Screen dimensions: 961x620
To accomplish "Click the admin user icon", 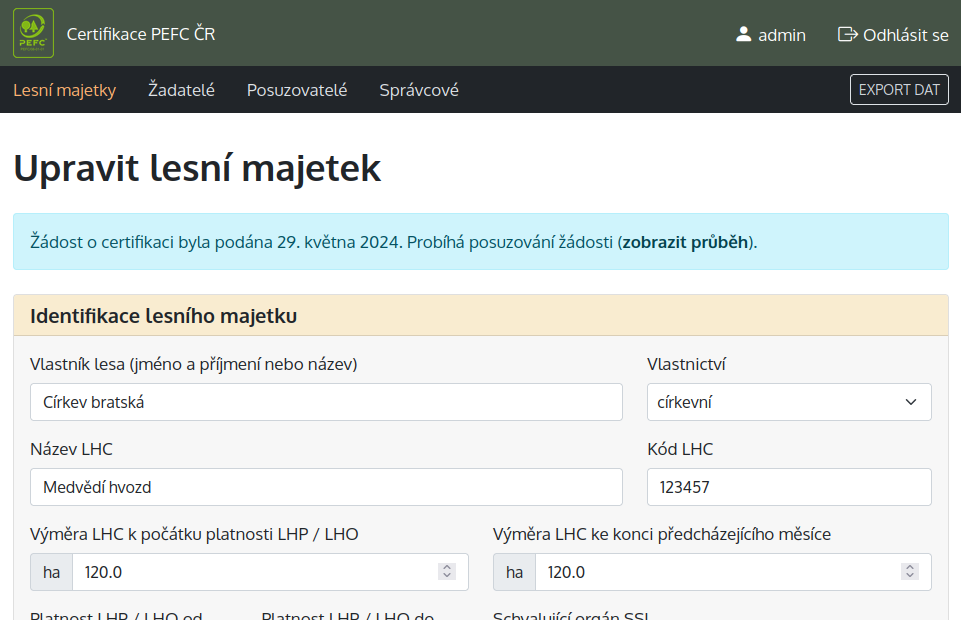I will click(743, 34).
